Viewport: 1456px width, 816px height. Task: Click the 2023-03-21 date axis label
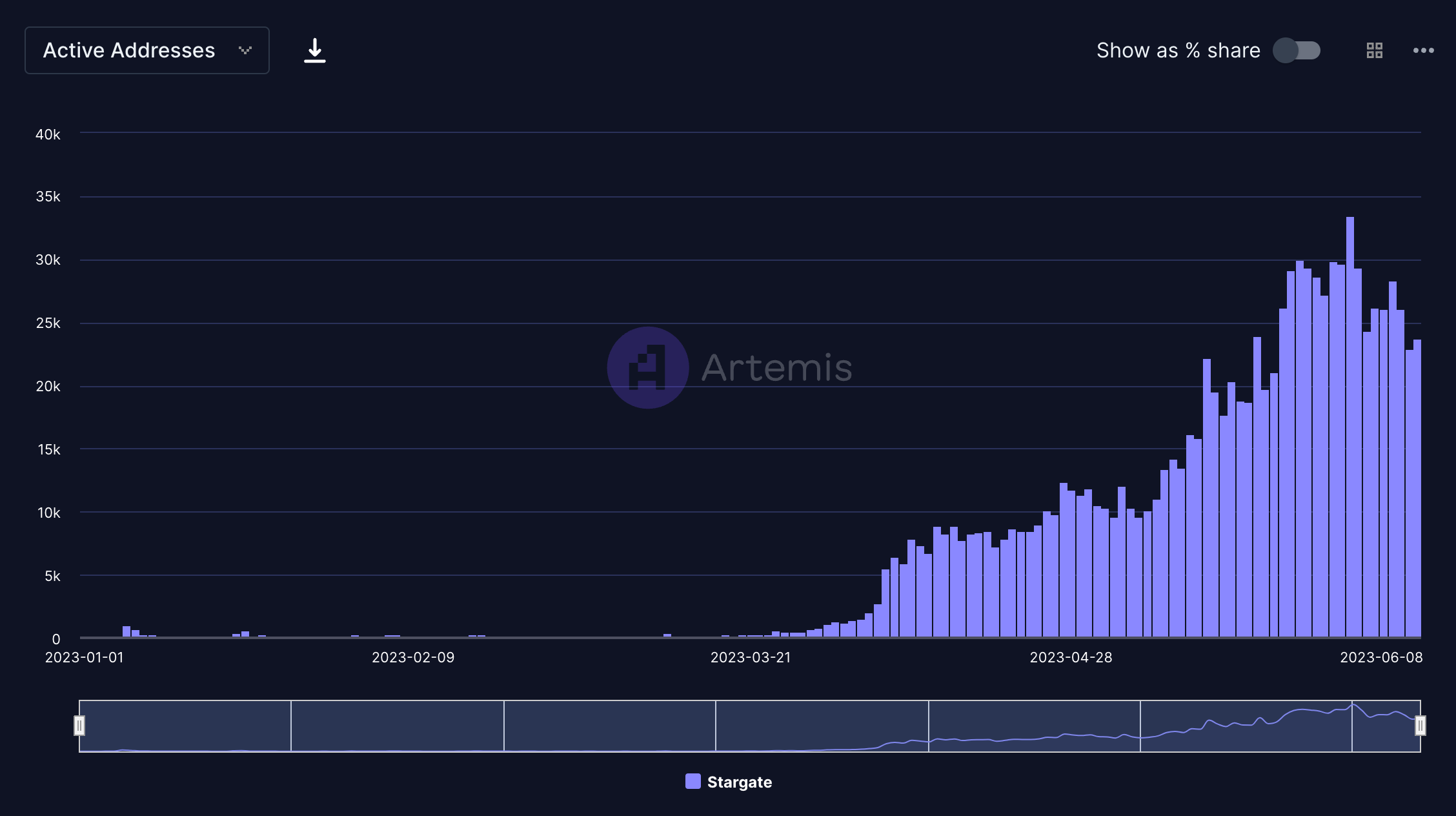coord(750,657)
